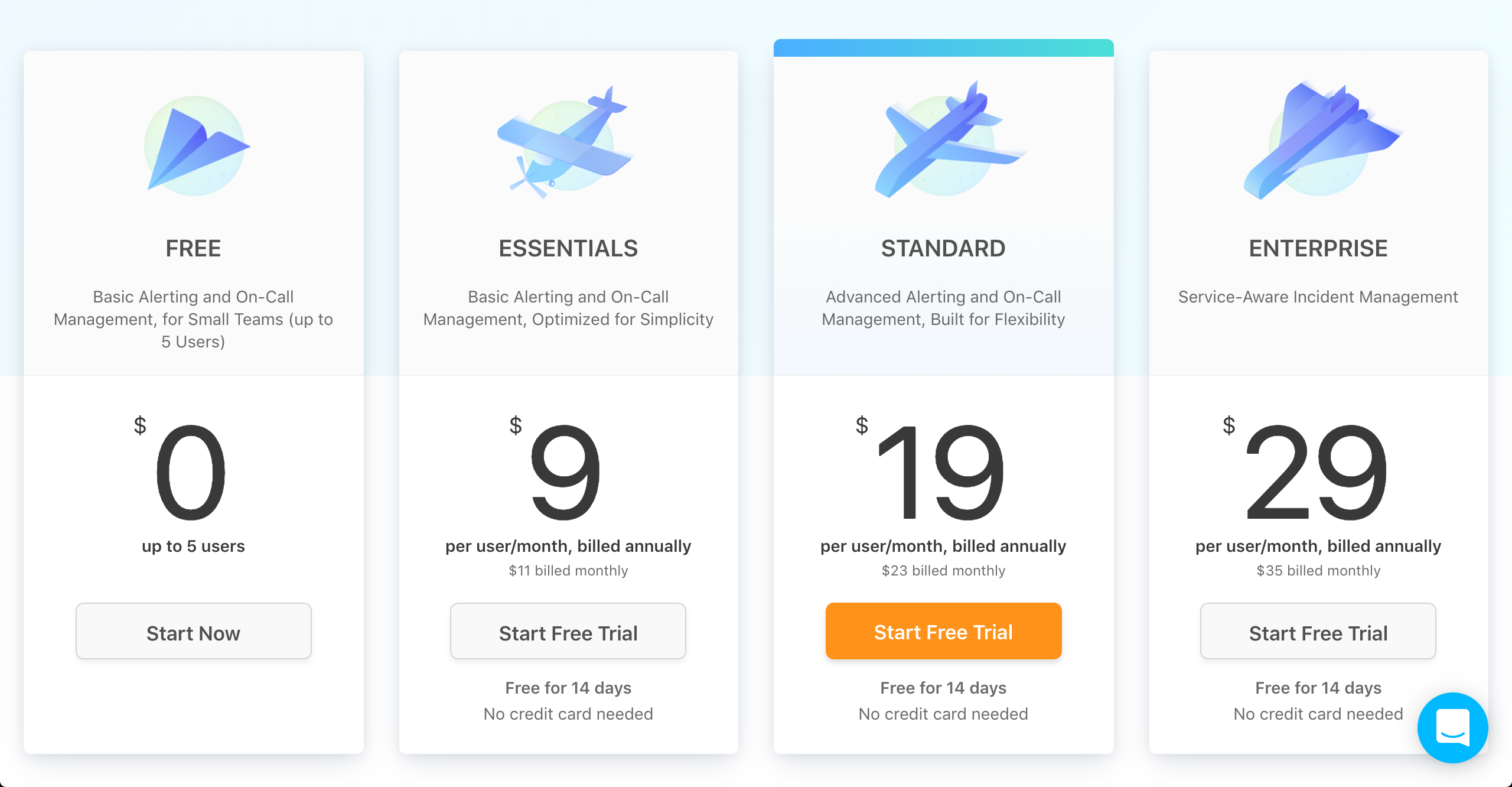This screenshot has width=1512, height=787.
Task: Click the orange Start Free Trial button
Action: click(943, 631)
